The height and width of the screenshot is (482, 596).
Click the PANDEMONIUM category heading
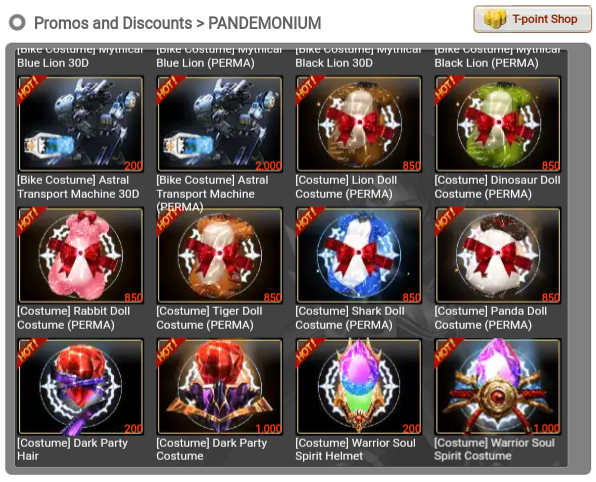point(265,23)
